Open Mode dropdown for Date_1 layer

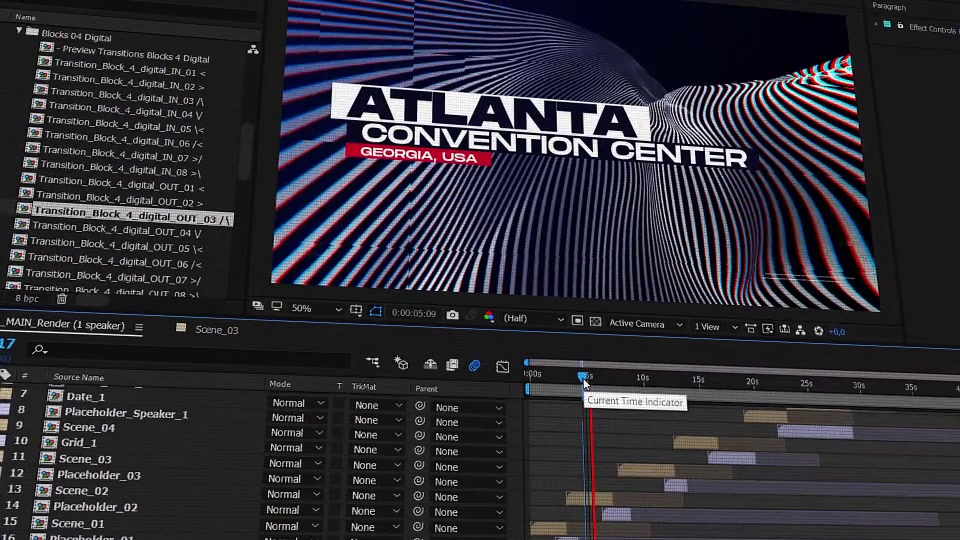[x=298, y=403]
